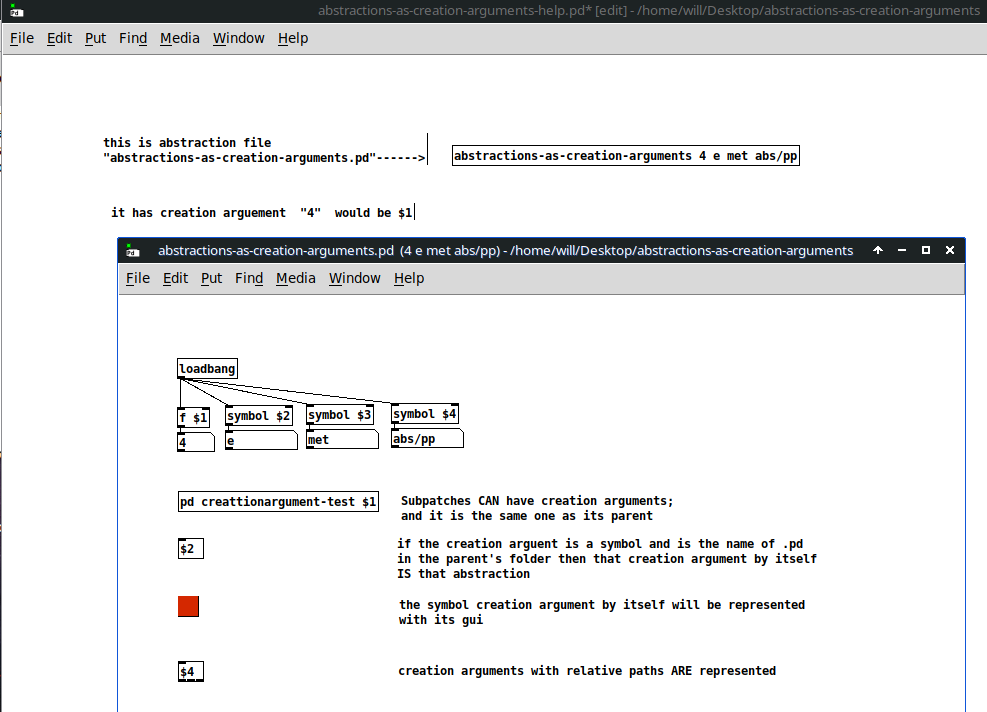
Task: Click the red canvas GUI square
Action: 188,606
